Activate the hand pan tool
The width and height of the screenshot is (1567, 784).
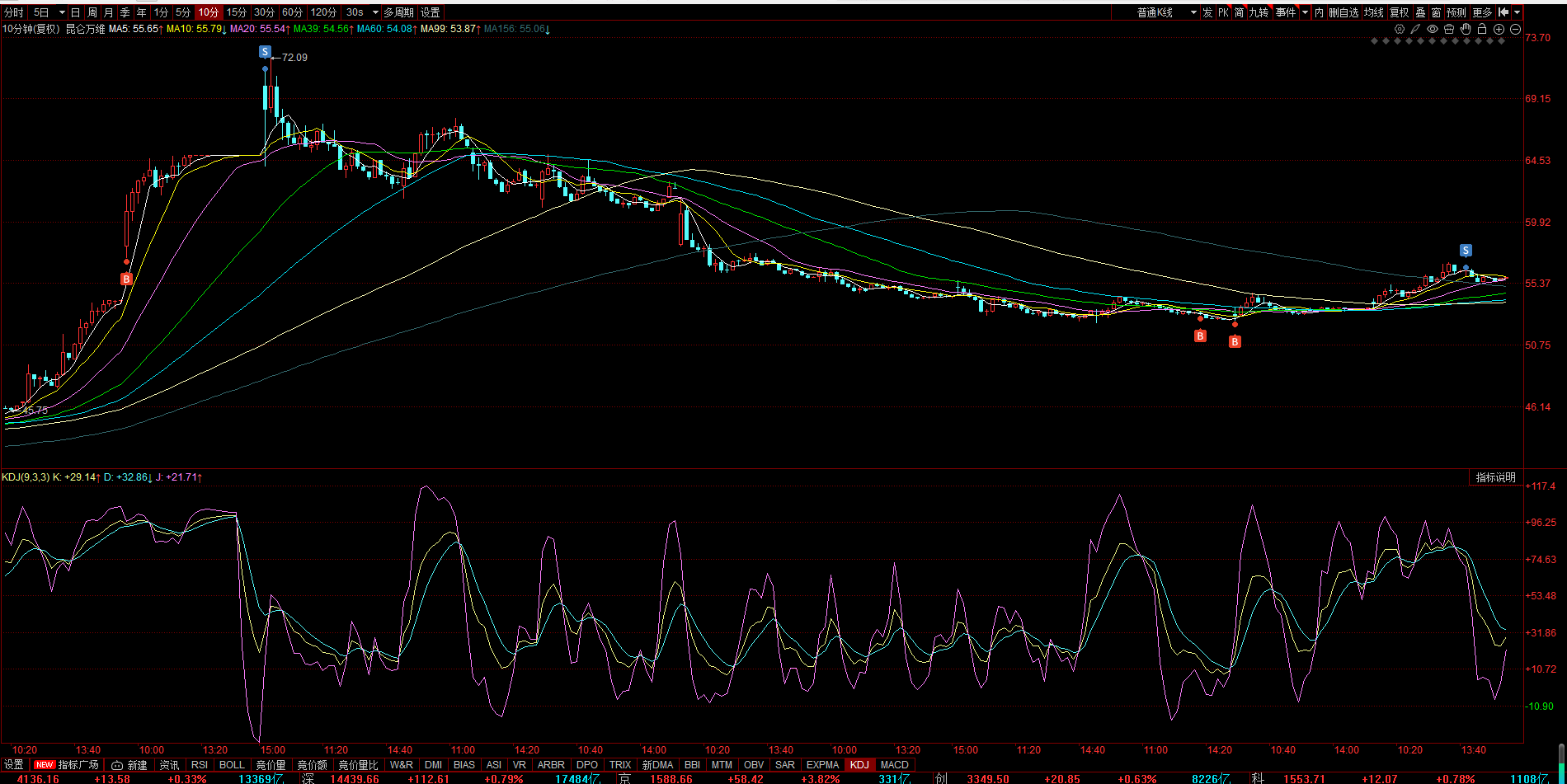(1466, 29)
